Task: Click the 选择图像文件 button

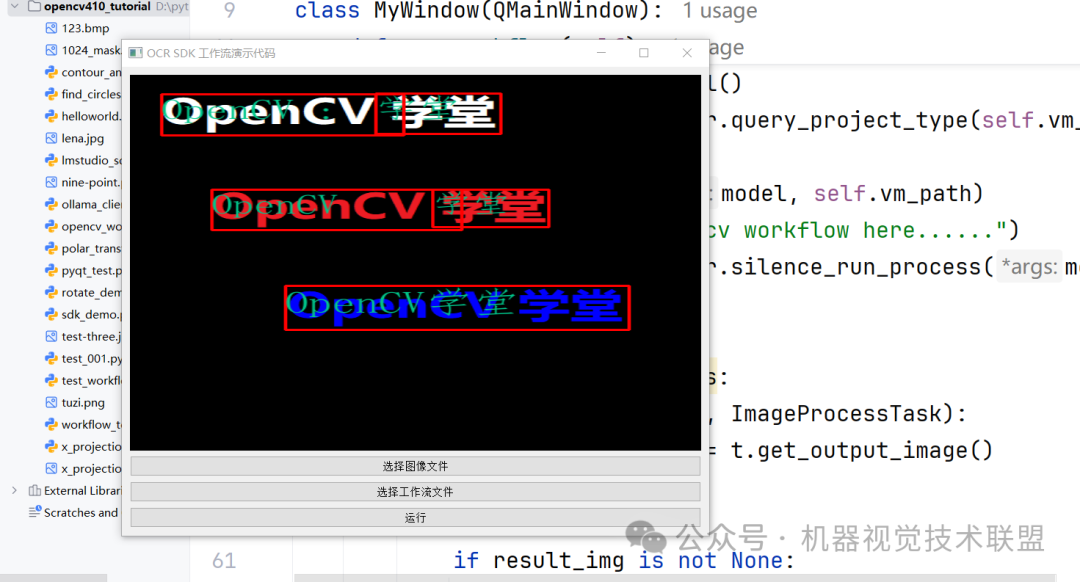Action: click(x=415, y=466)
